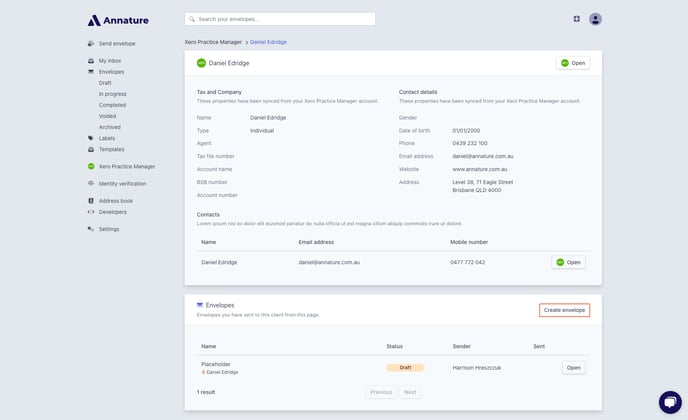Click the 1 result text
This screenshot has height=420, width=688.
[206, 392]
